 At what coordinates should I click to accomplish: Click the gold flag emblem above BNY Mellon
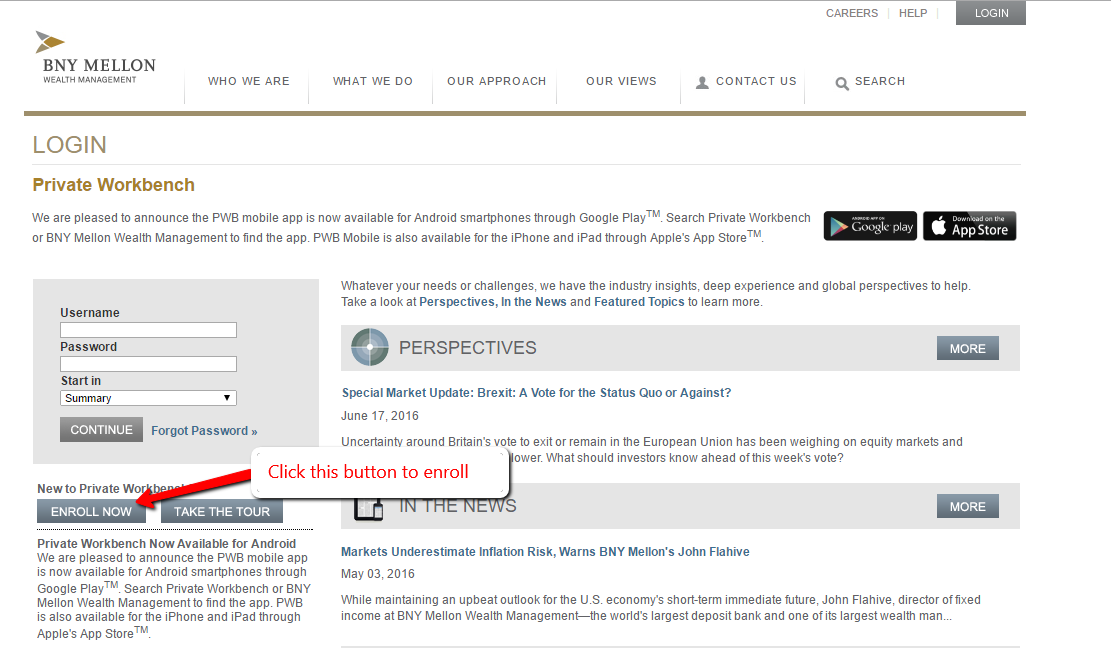[x=52, y=40]
